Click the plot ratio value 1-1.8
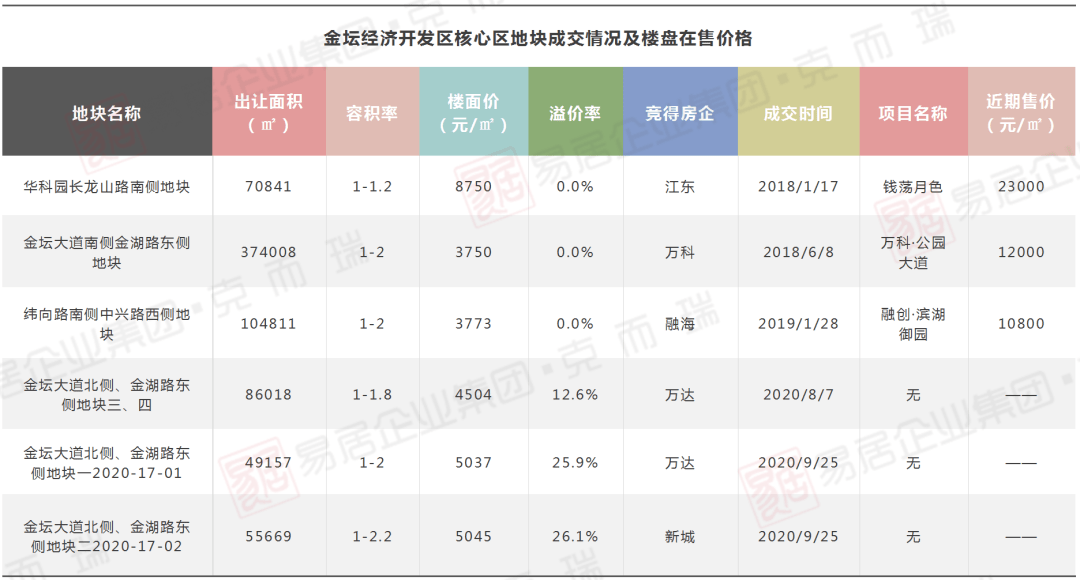This screenshot has height=580, width=1080. pyautogui.click(x=372, y=395)
